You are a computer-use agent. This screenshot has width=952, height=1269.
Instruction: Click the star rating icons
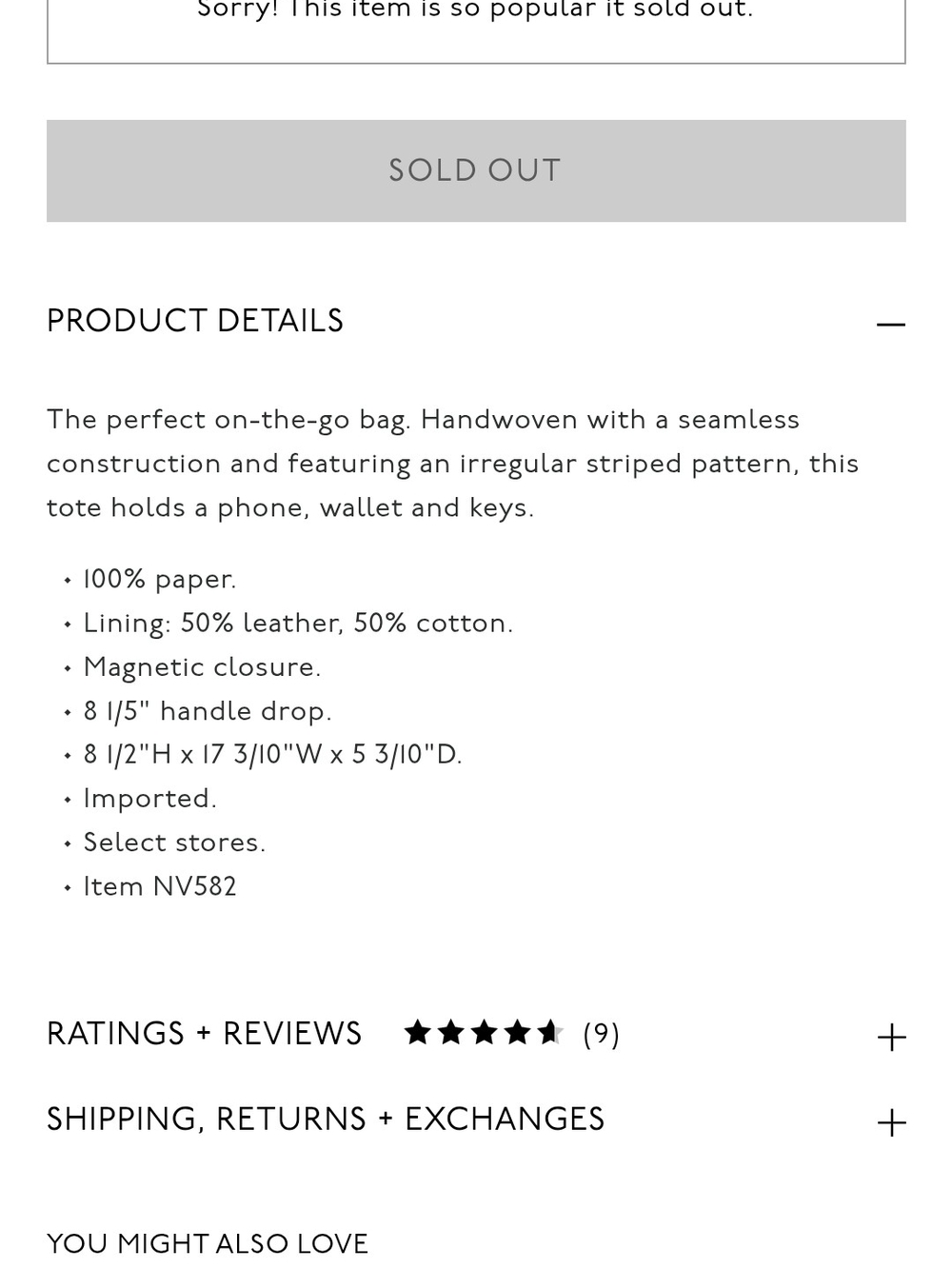[484, 1033]
